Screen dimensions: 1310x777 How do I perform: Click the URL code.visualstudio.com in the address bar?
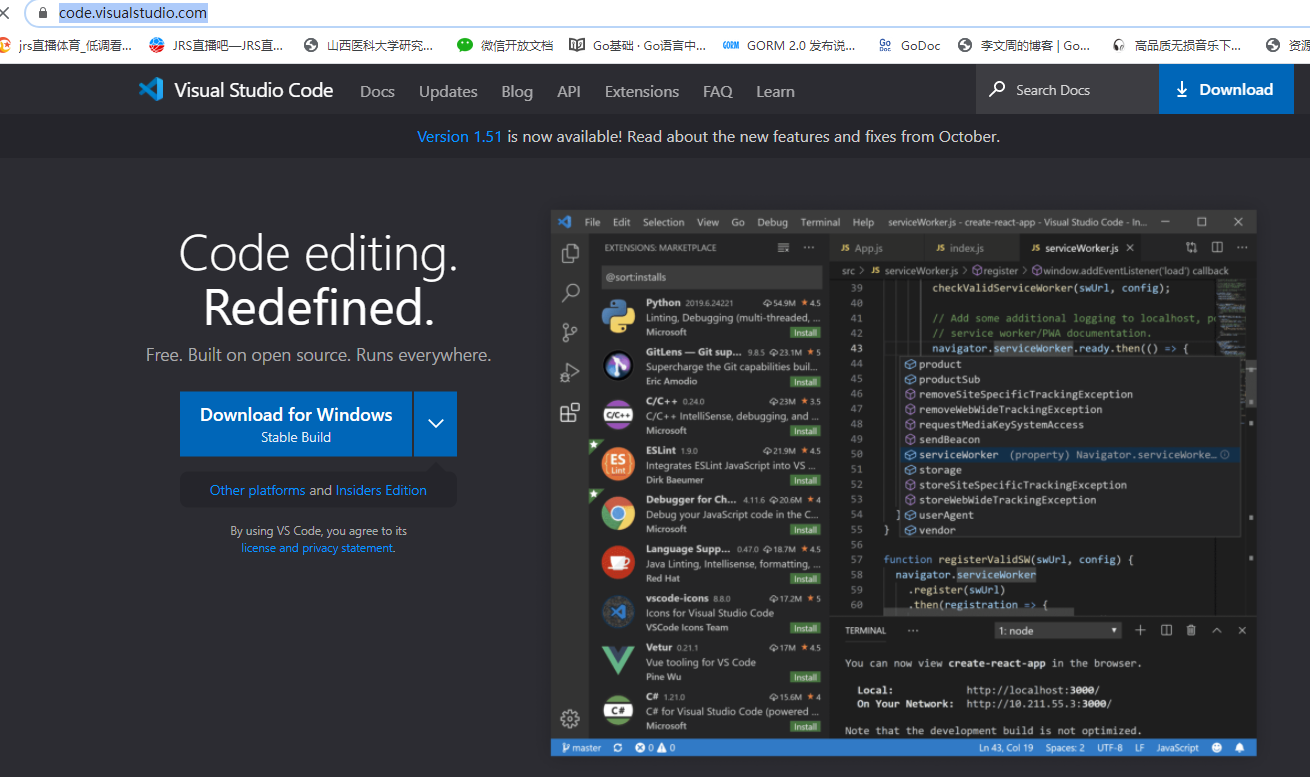(x=133, y=13)
